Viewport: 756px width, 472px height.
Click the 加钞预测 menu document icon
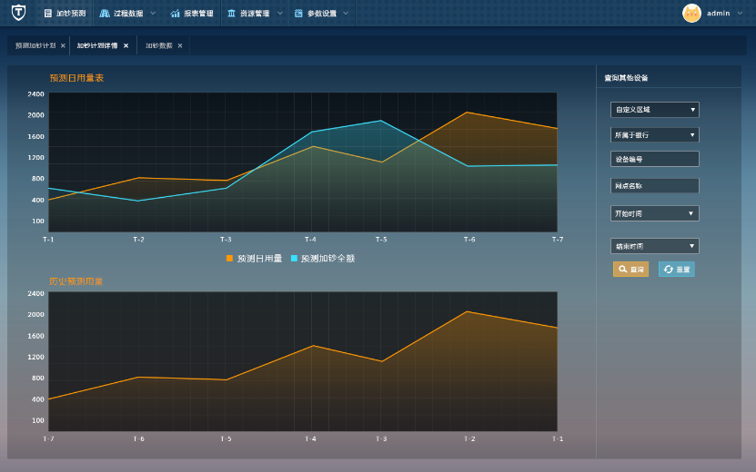pos(48,14)
